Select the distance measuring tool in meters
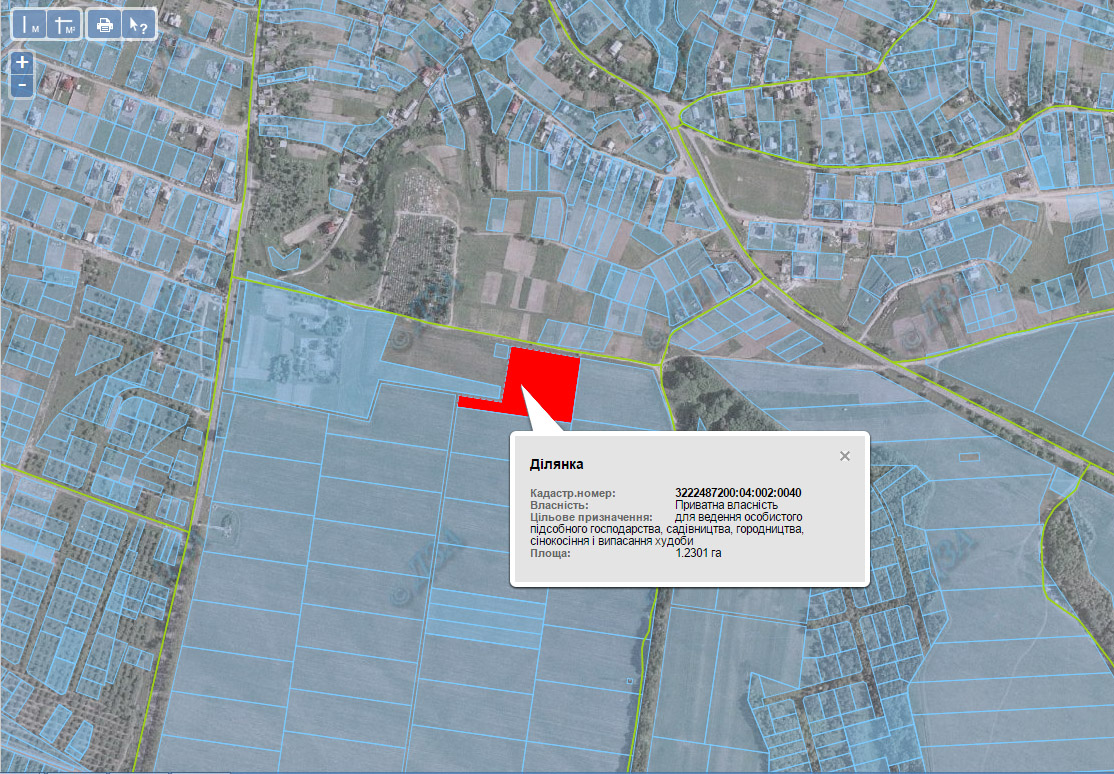The width and height of the screenshot is (1114, 774). click(x=30, y=25)
